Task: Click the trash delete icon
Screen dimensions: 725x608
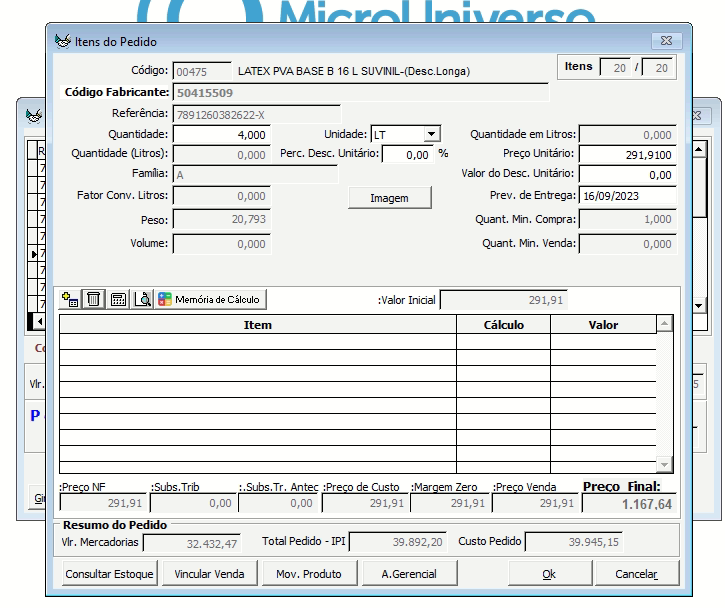Action: coord(93,300)
